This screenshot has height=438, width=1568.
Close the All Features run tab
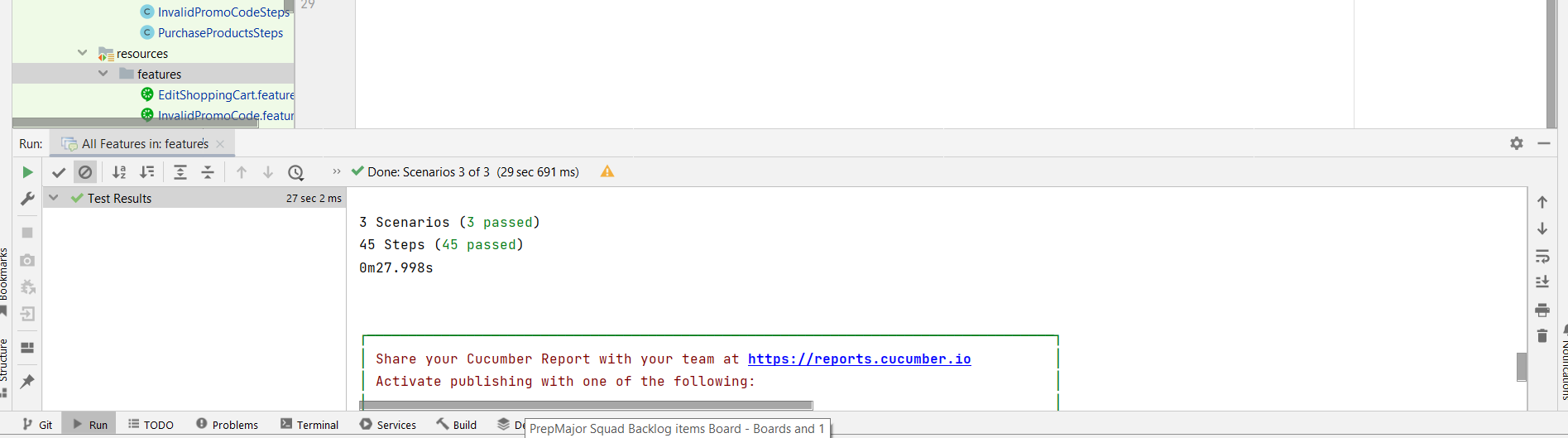click(x=220, y=144)
